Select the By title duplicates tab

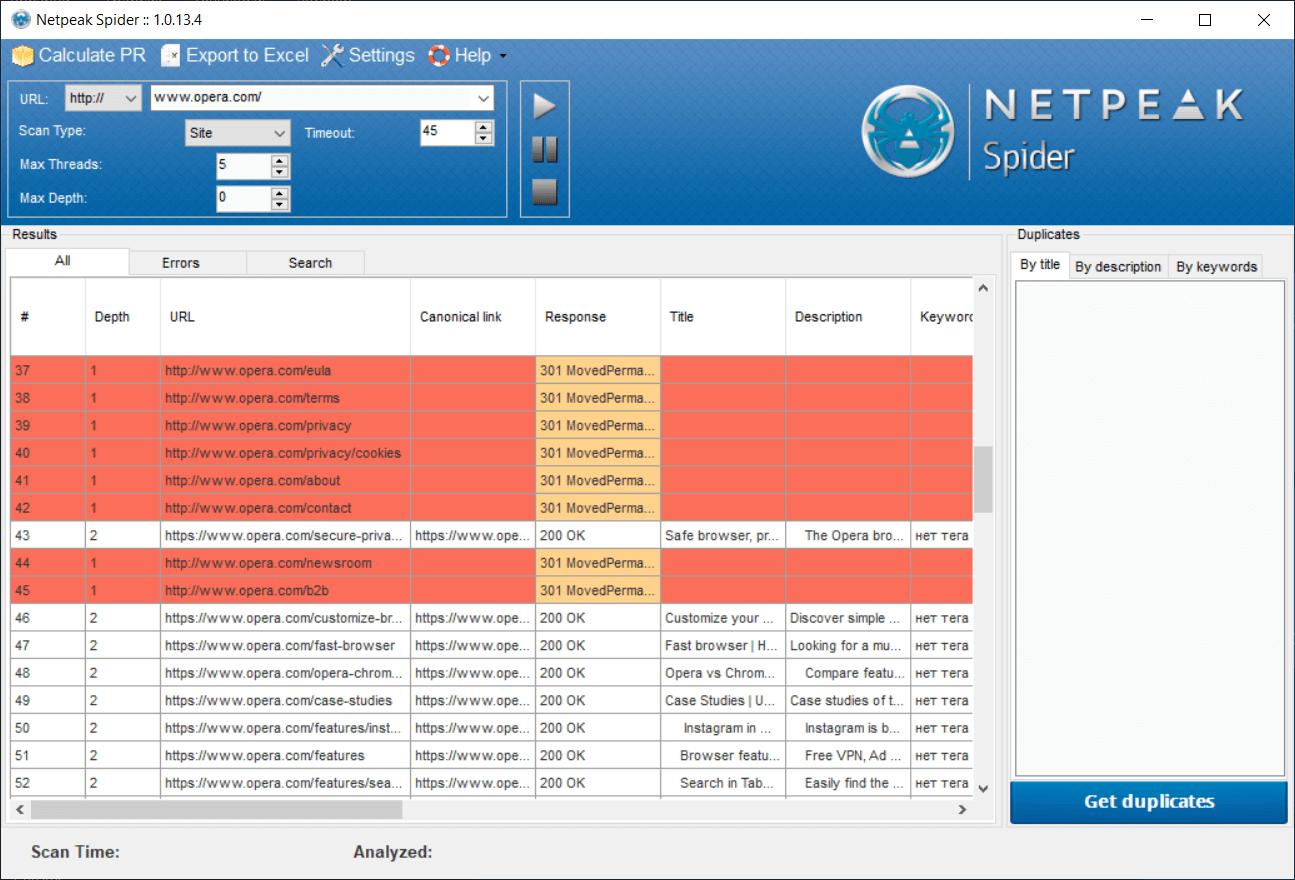(x=1040, y=265)
